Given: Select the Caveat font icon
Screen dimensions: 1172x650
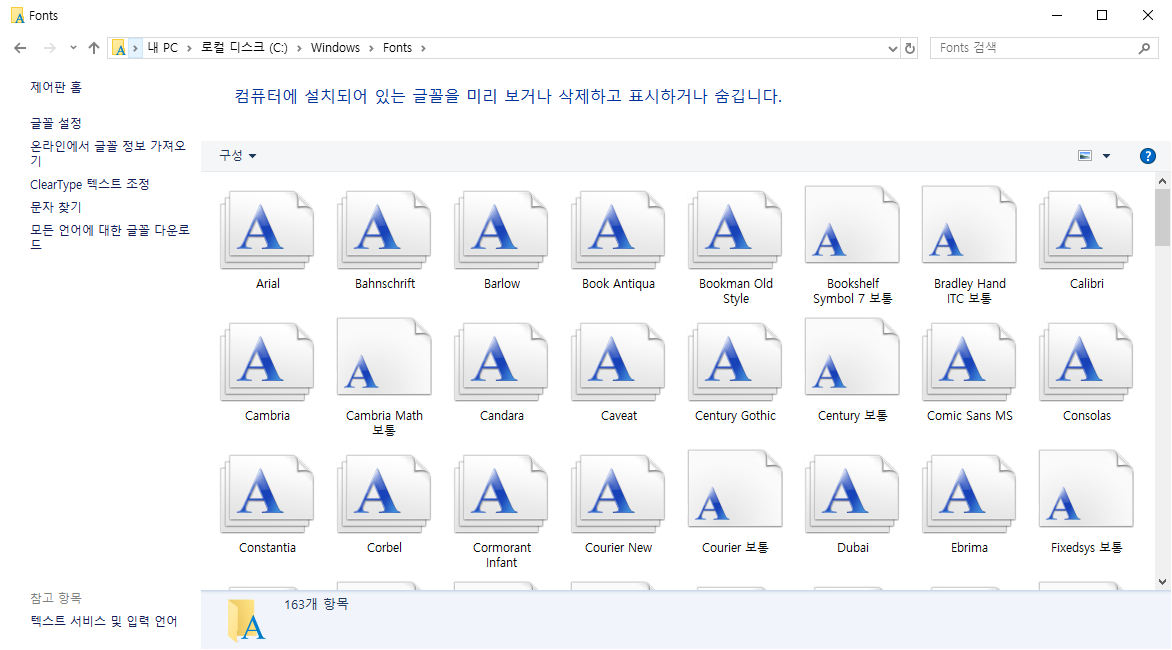Looking at the screenshot, I should click(618, 363).
